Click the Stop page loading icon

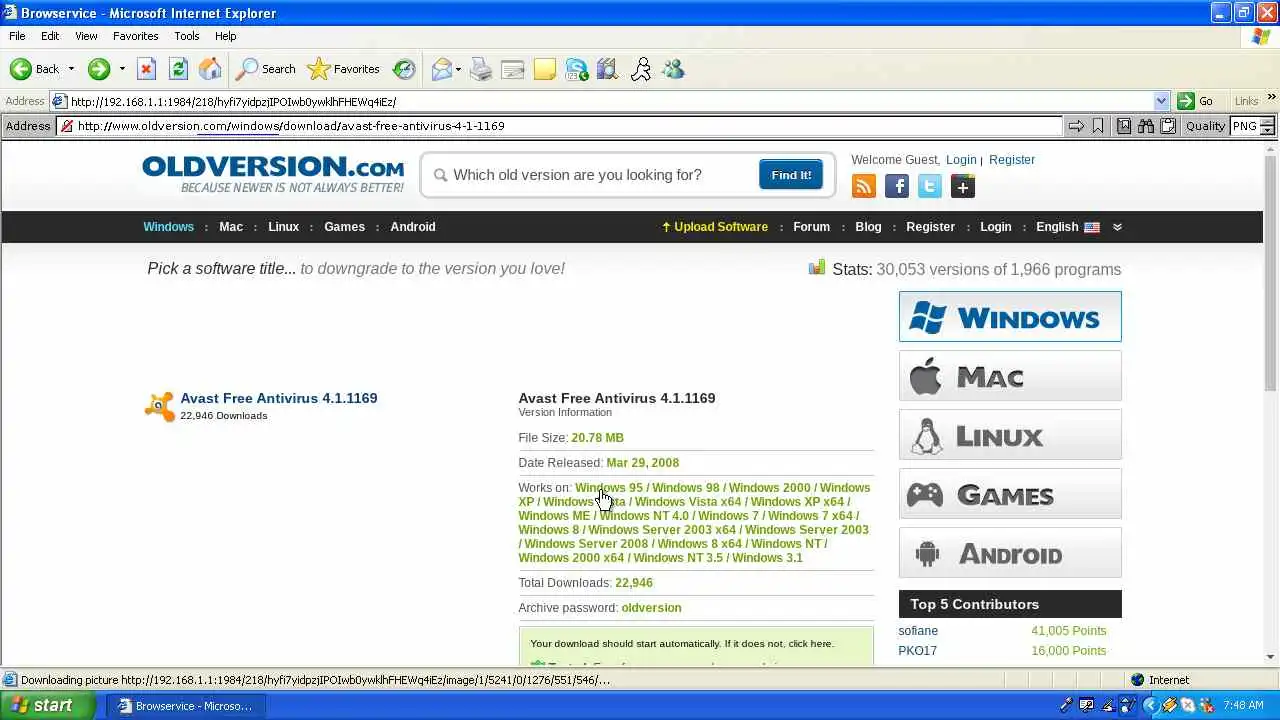pyautogui.click(x=146, y=69)
